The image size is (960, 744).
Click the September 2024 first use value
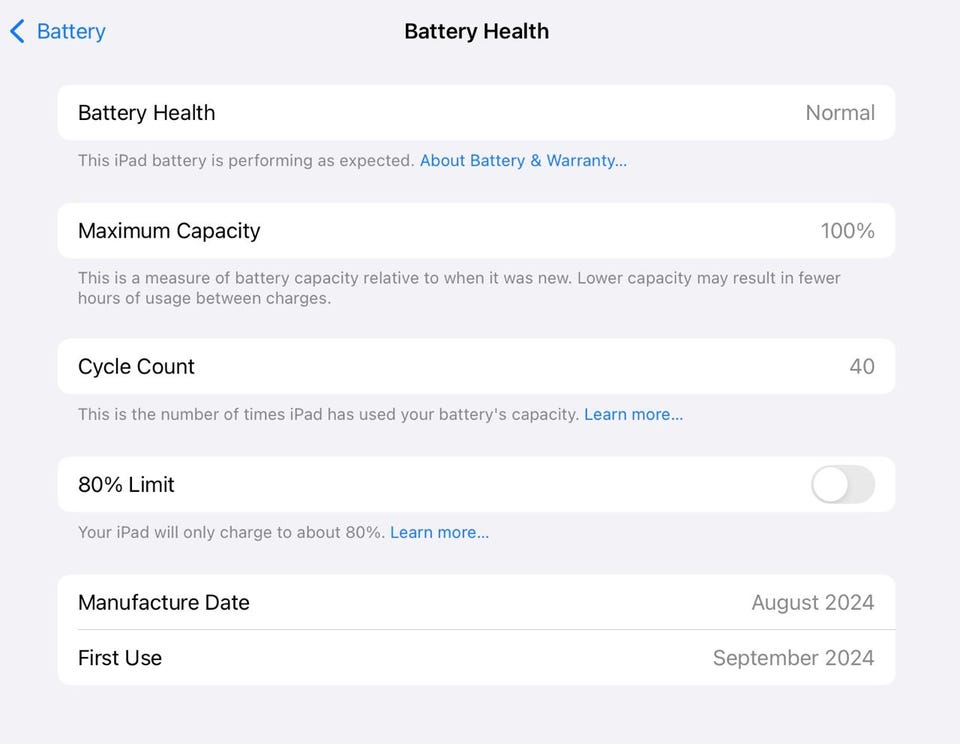[793, 658]
